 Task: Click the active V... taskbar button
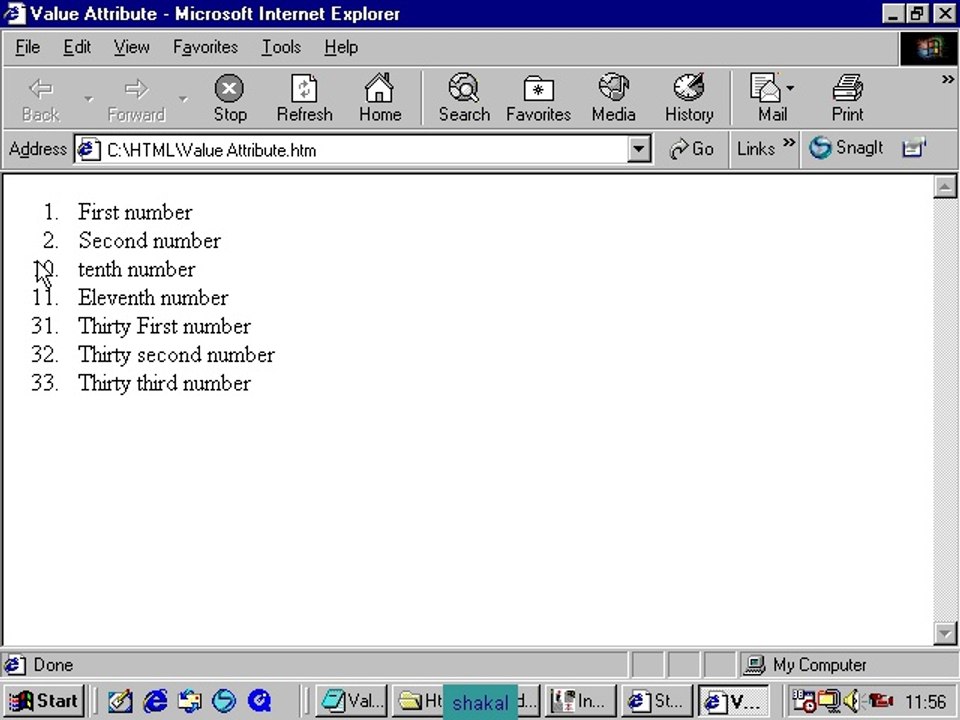(x=733, y=700)
